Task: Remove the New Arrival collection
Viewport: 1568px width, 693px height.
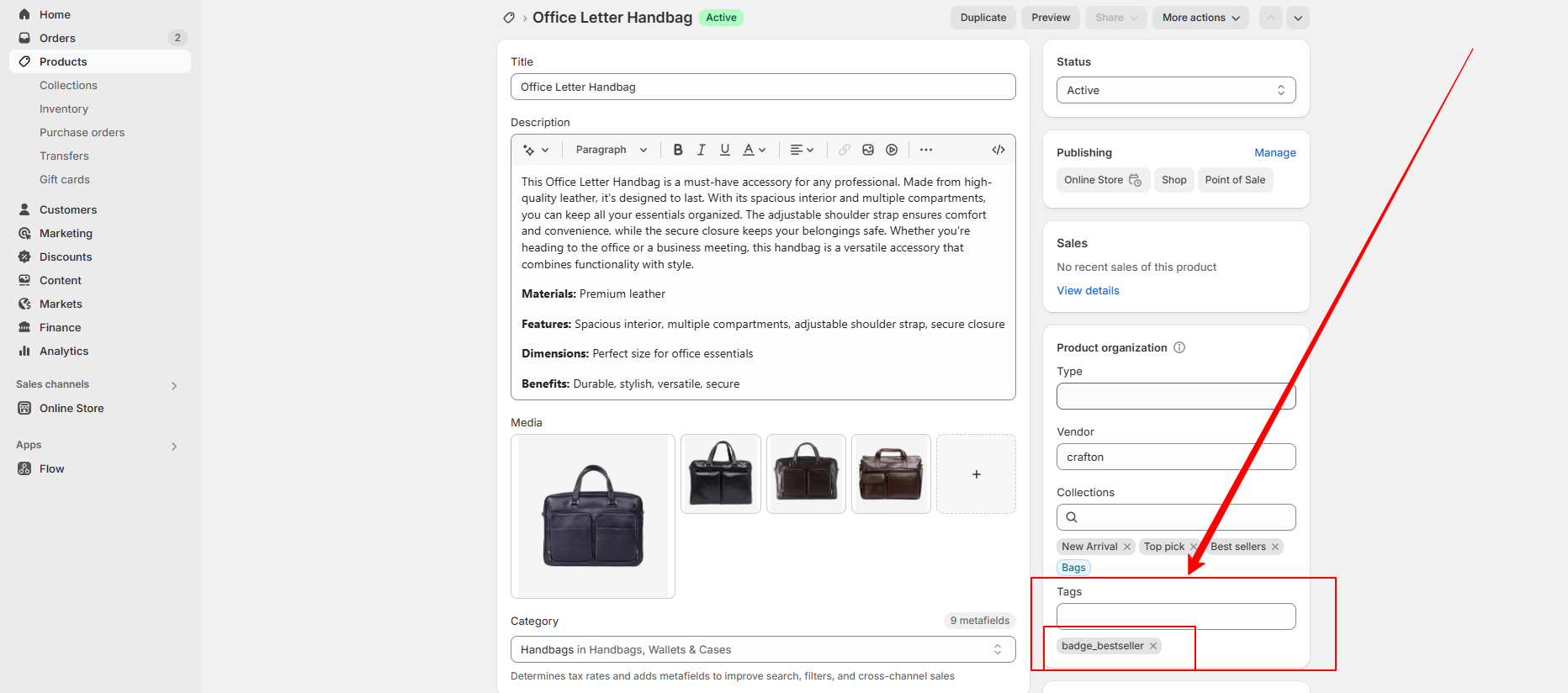Action: tap(1127, 547)
